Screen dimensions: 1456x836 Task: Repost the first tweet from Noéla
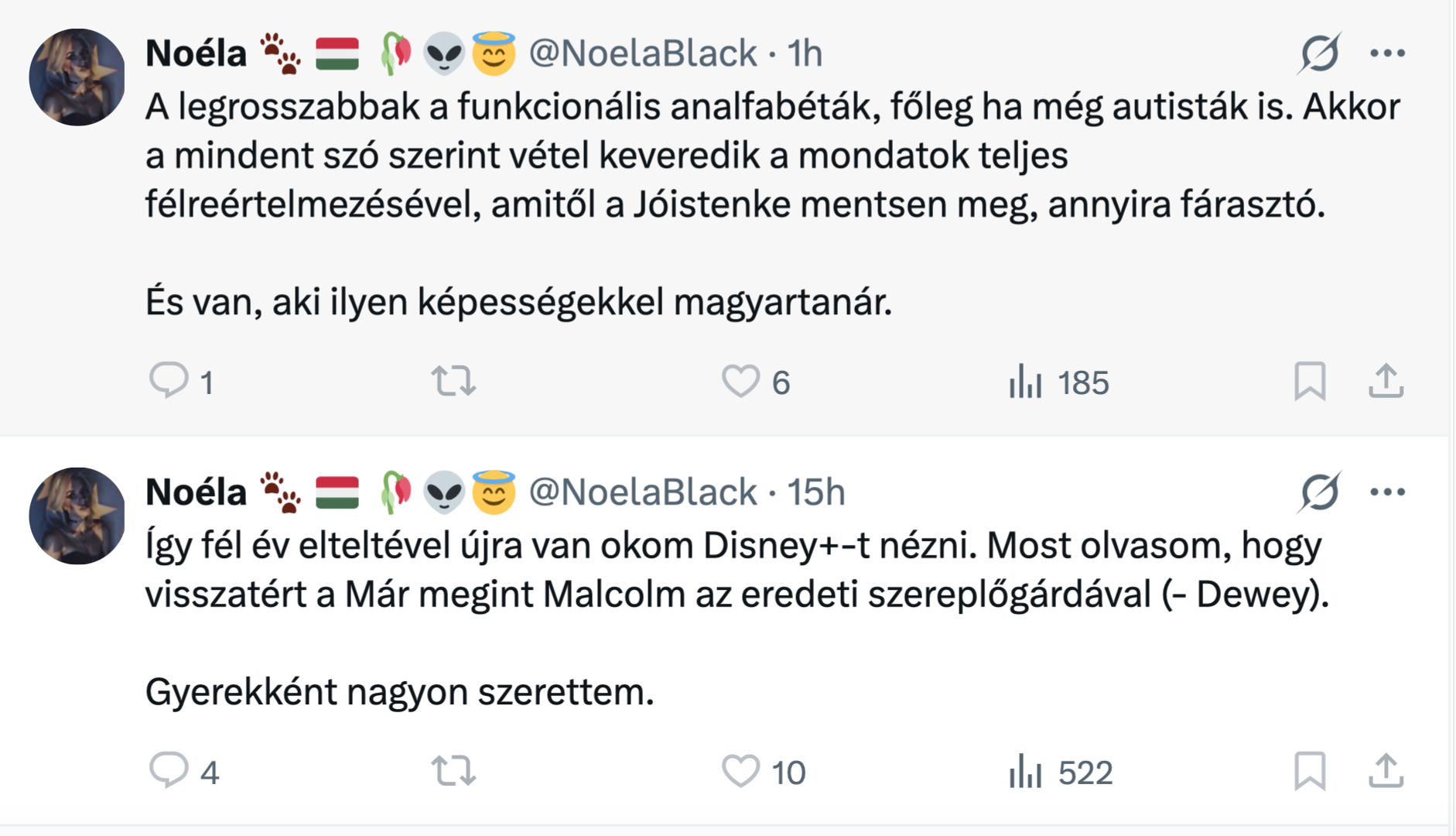pos(453,381)
